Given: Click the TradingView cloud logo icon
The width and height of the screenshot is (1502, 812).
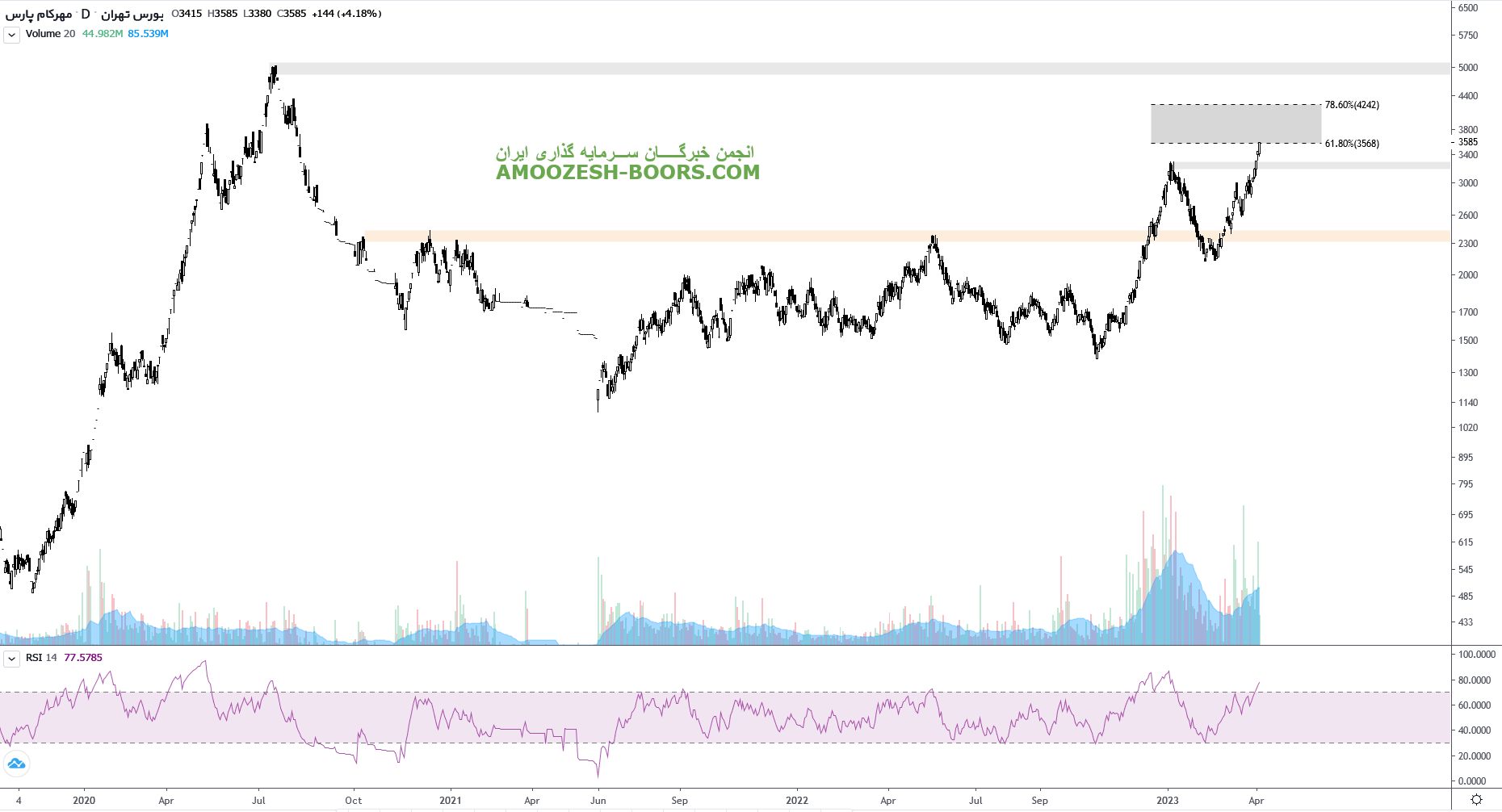Looking at the screenshot, I should tap(16, 763).
